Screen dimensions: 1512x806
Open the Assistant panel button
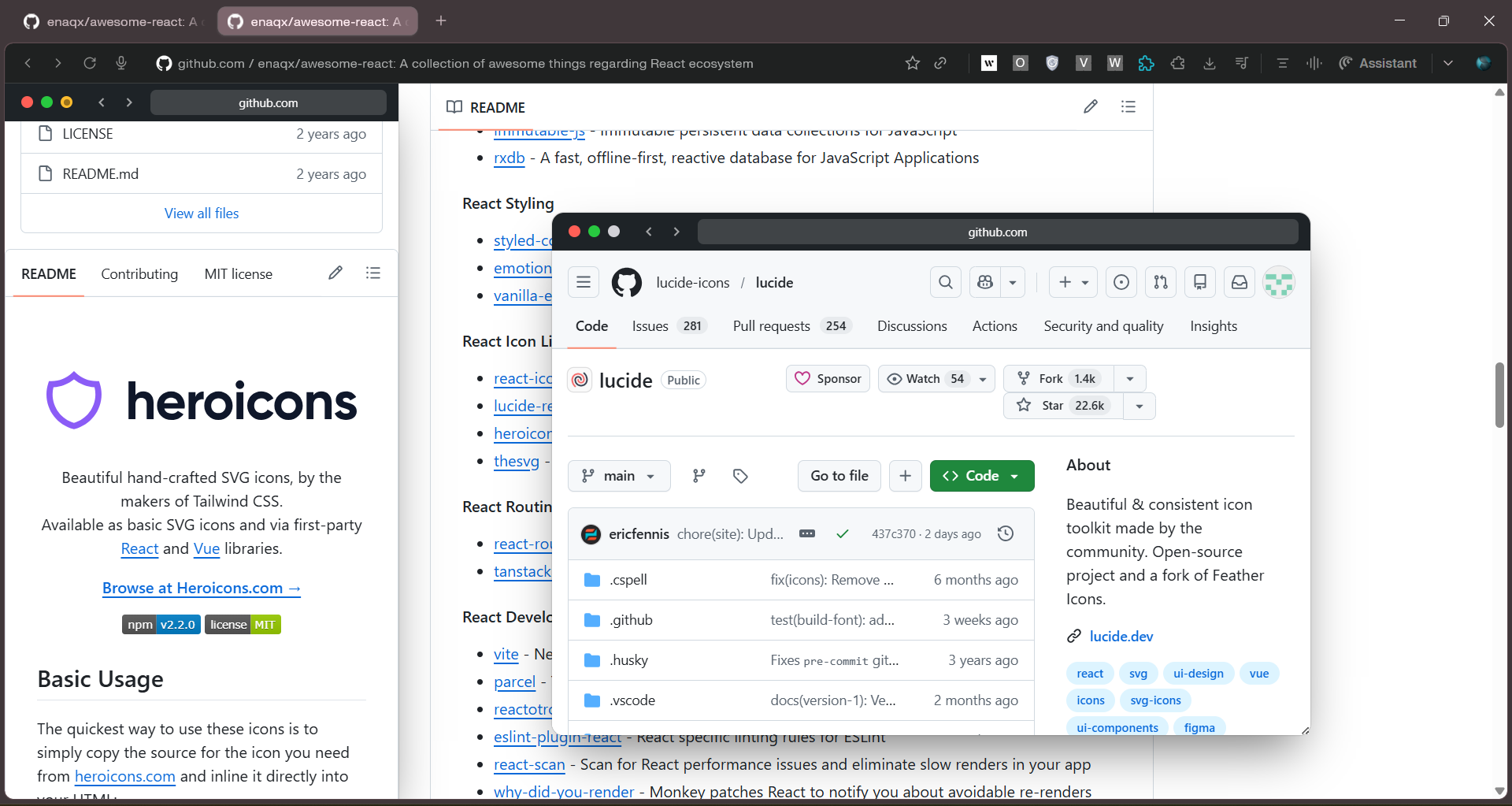(x=1377, y=63)
